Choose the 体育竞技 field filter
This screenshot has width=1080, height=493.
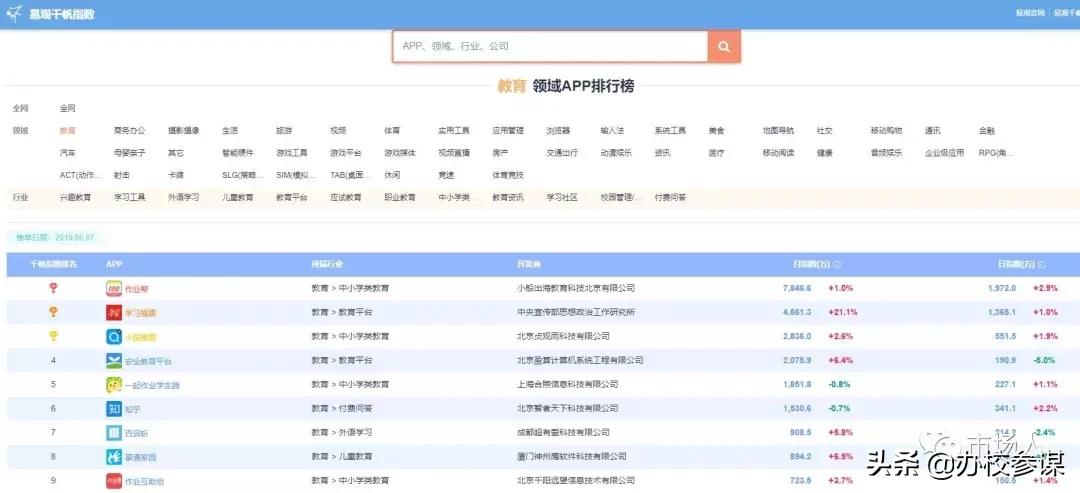click(x=508, y=175)
